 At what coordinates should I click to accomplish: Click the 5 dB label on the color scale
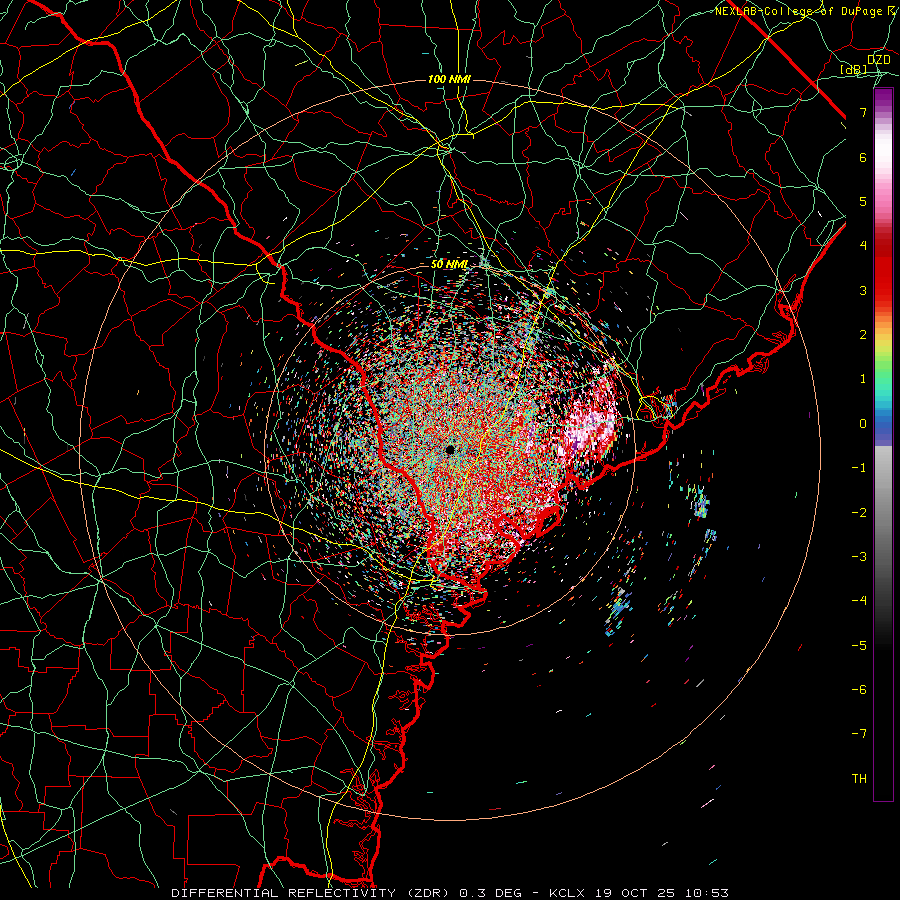pyautogui.click(x=863, y=201)
